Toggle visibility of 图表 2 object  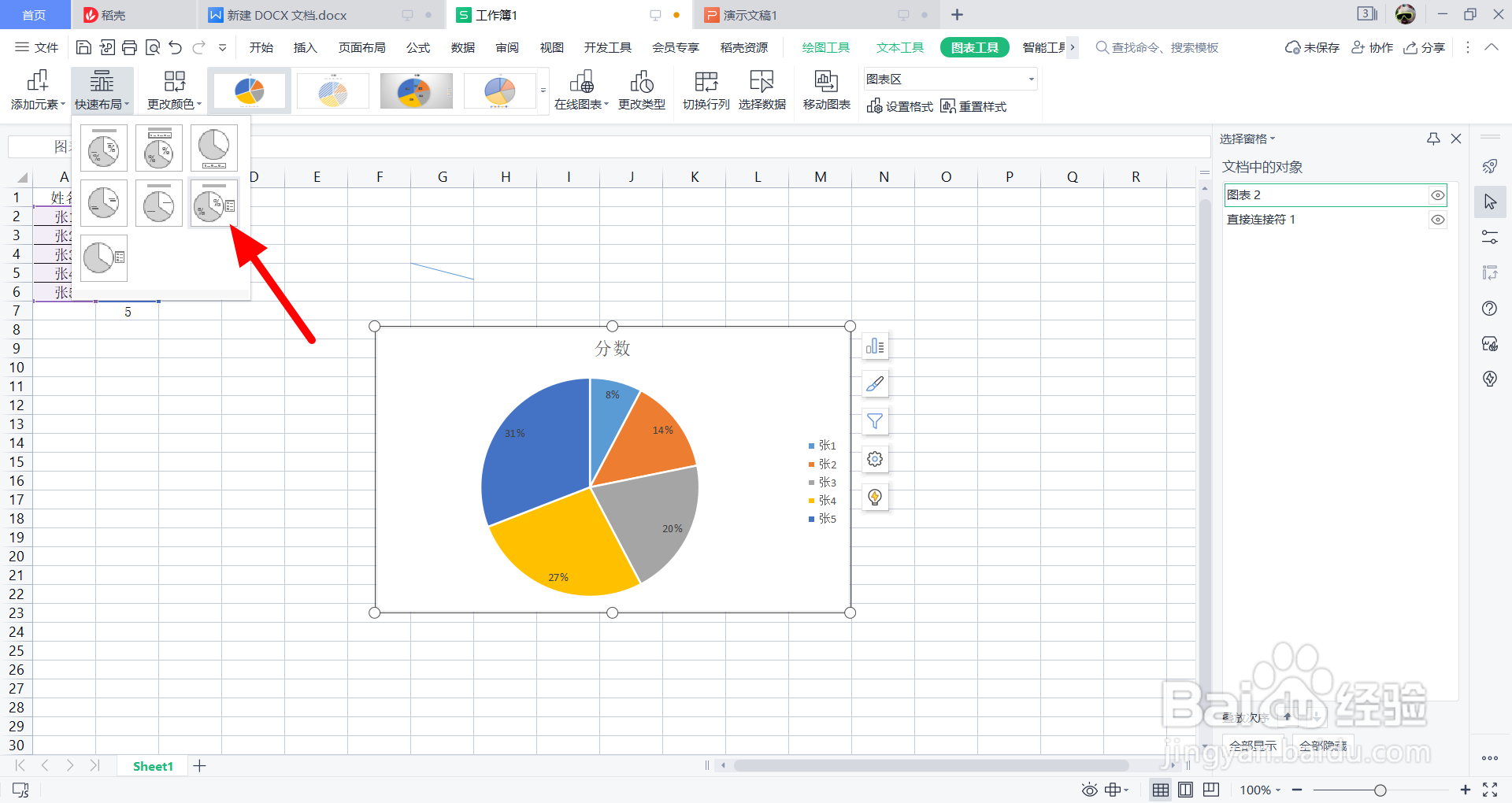point(1438,195)
